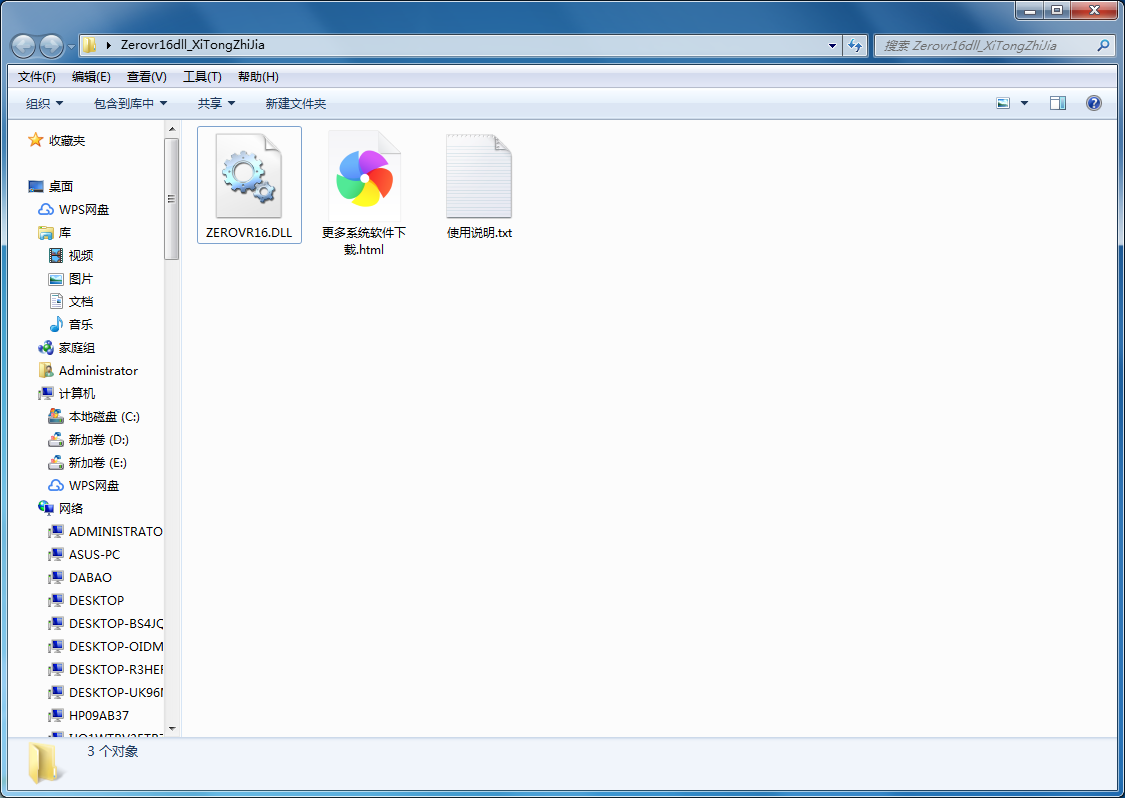Image resolution: width=1125 pixels, height=798 pixels.
Task: Open the recent pages dropdown arrow
Action: click(71, 47)
